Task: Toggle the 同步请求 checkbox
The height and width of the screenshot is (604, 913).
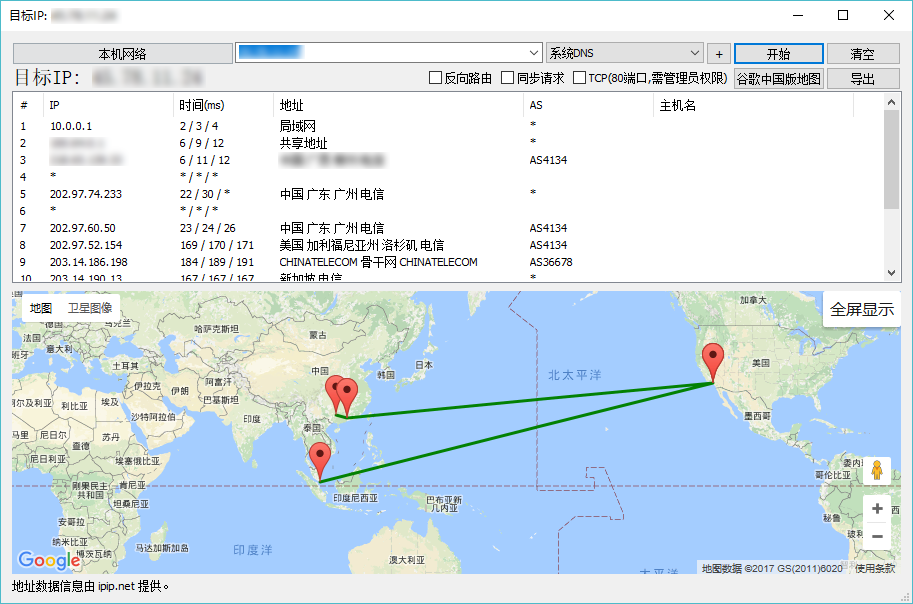Action: point(507,78)
